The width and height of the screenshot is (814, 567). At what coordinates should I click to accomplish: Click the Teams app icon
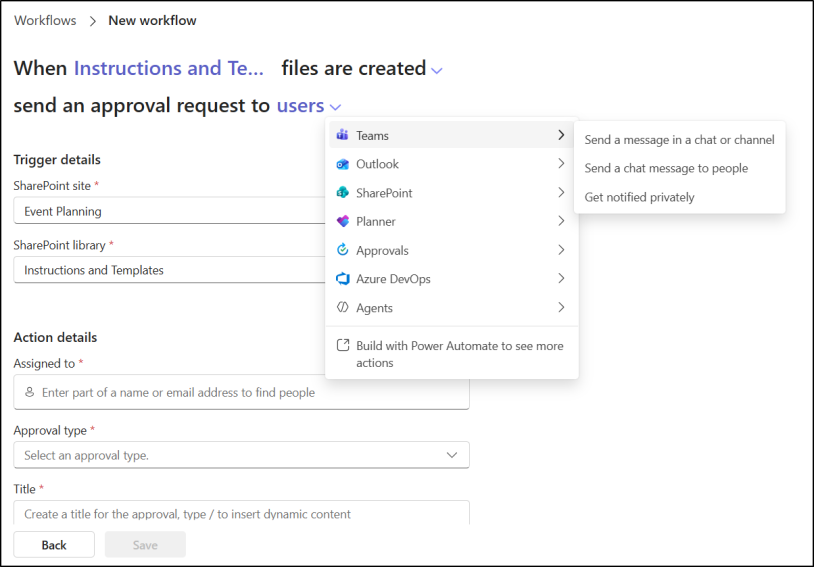point(343,135)
